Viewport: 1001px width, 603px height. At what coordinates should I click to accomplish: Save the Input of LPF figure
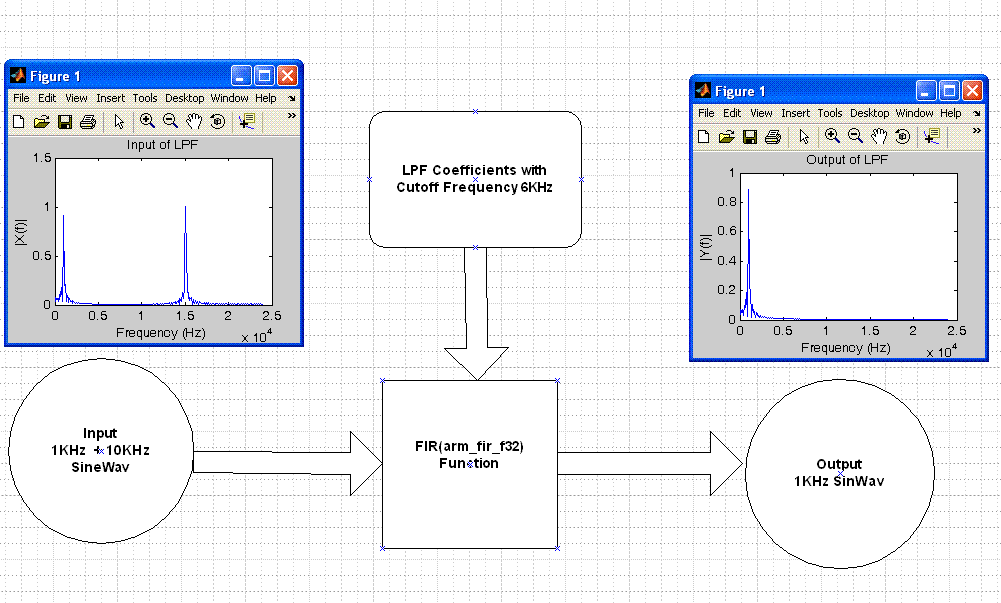click(64, 122)
